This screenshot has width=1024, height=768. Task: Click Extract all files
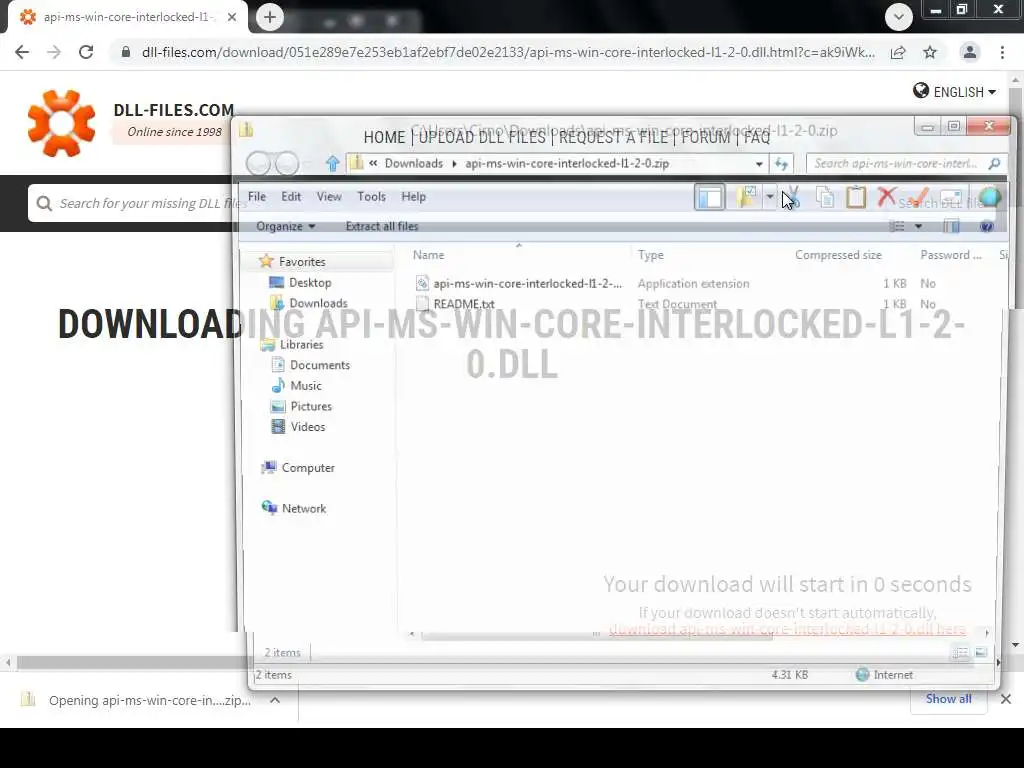tap(382, 226)
